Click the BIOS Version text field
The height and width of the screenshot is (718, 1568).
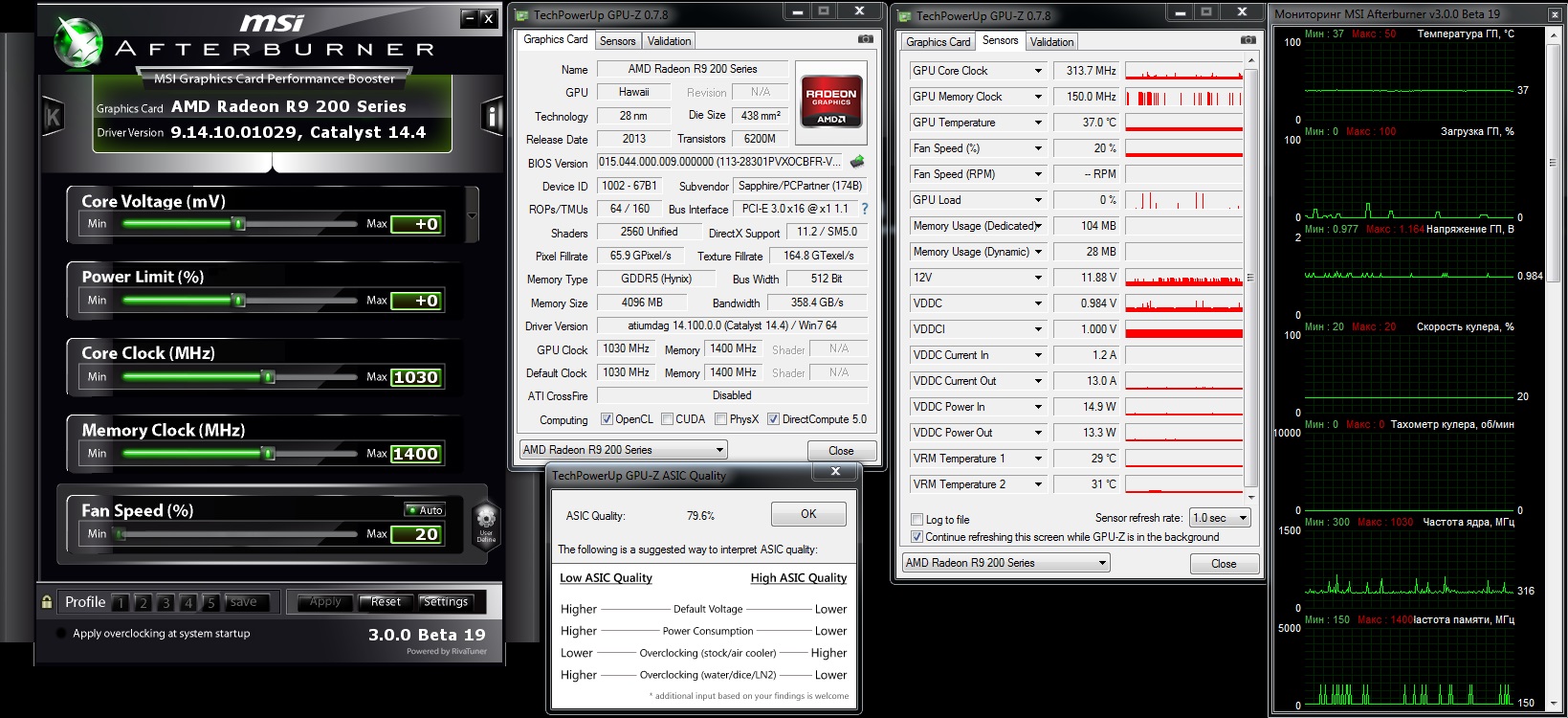[721, 162]
